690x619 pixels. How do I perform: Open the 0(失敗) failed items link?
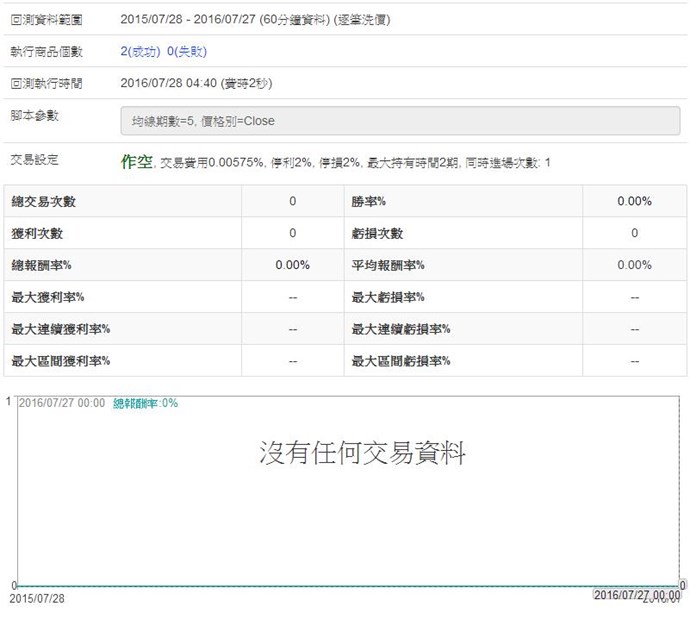tap(187, 51)
